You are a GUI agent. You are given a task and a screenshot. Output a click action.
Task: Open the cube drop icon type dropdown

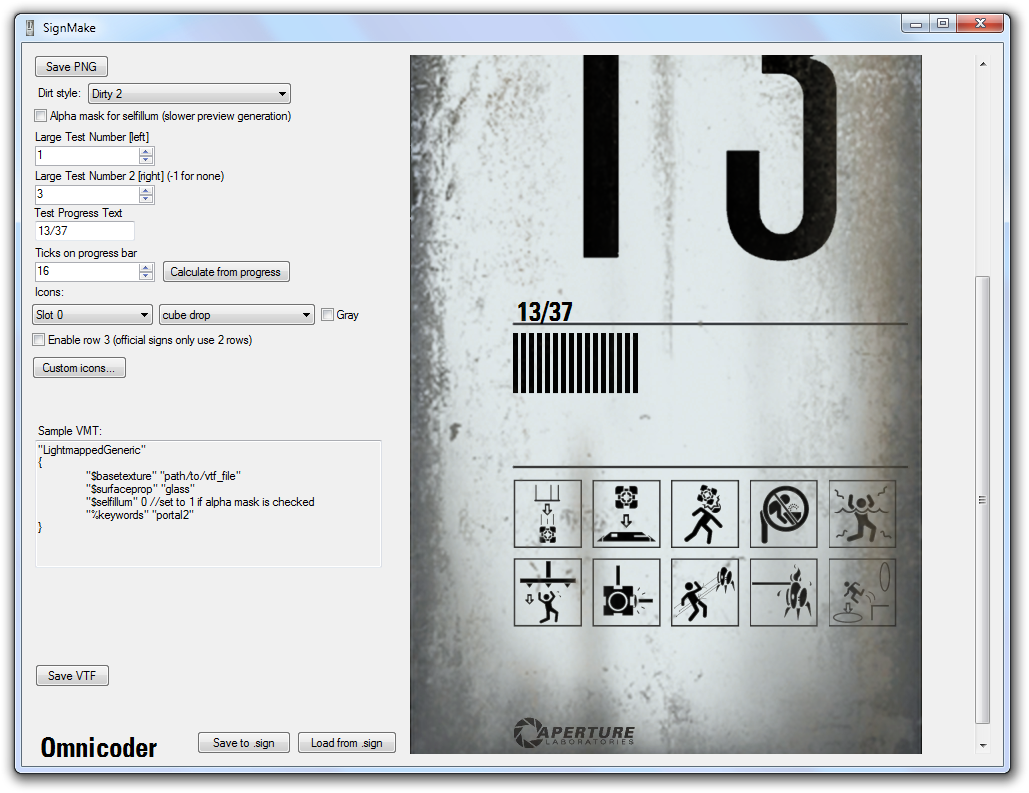click(x=236, y=314)
